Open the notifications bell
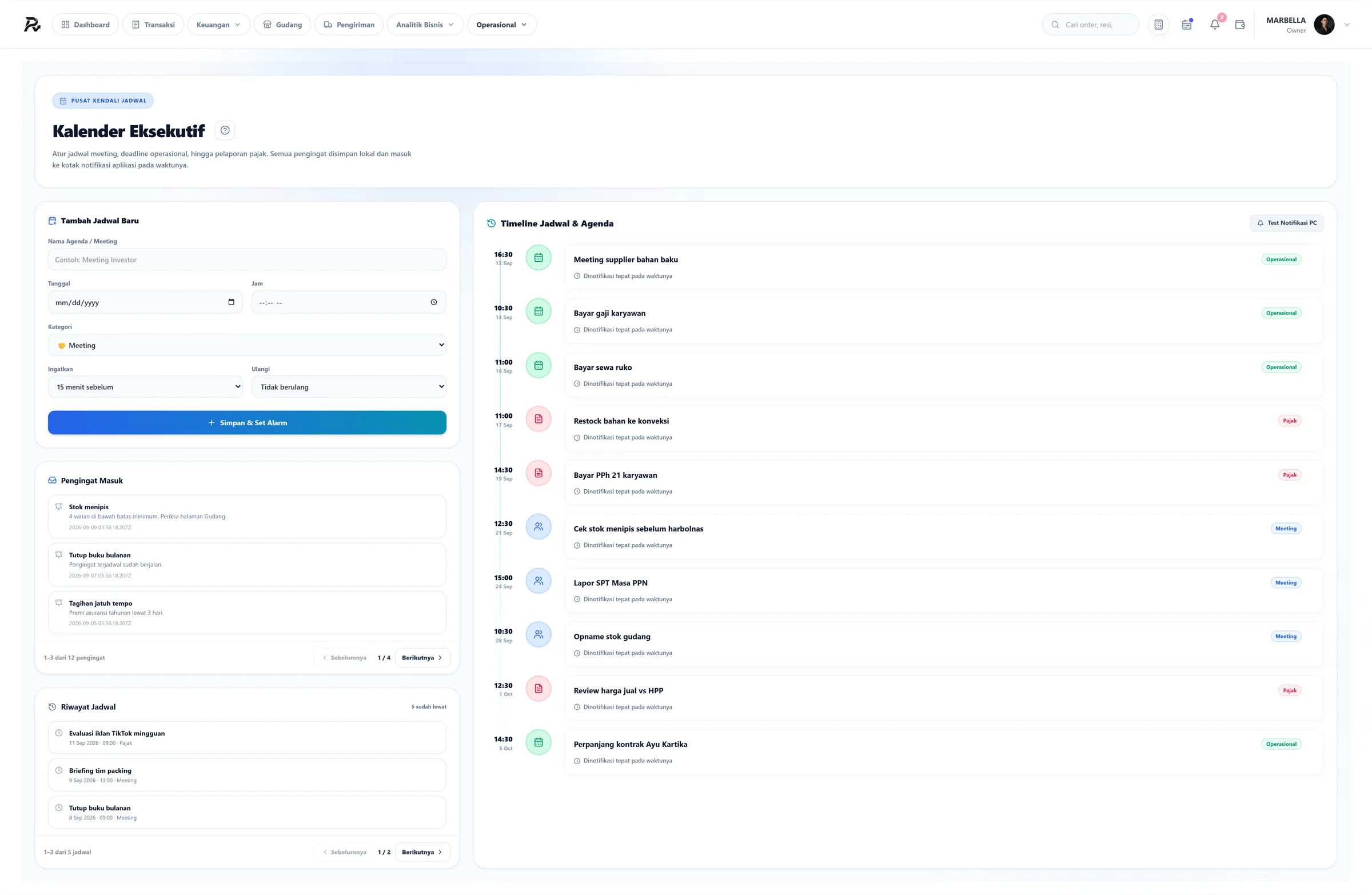This screenshot has width=1372, height=895. tap(1215, 25)
